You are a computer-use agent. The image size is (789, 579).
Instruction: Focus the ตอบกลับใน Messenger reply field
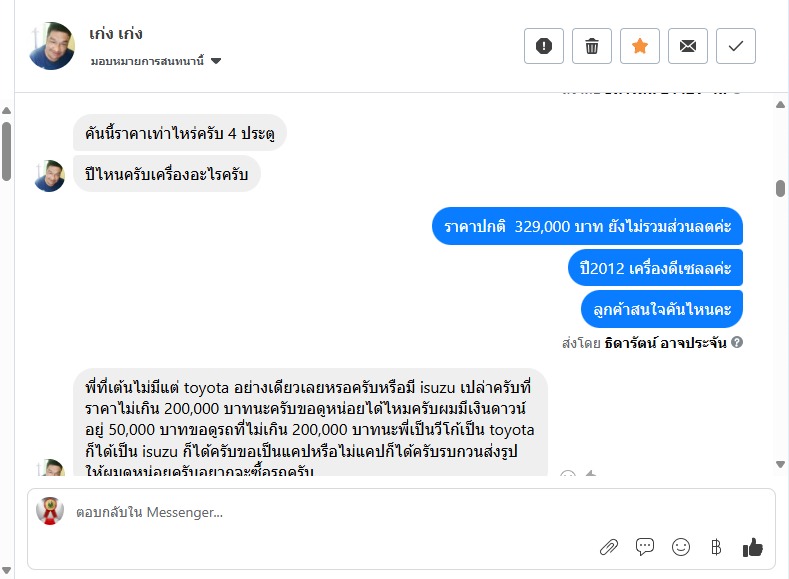point(300,513)
